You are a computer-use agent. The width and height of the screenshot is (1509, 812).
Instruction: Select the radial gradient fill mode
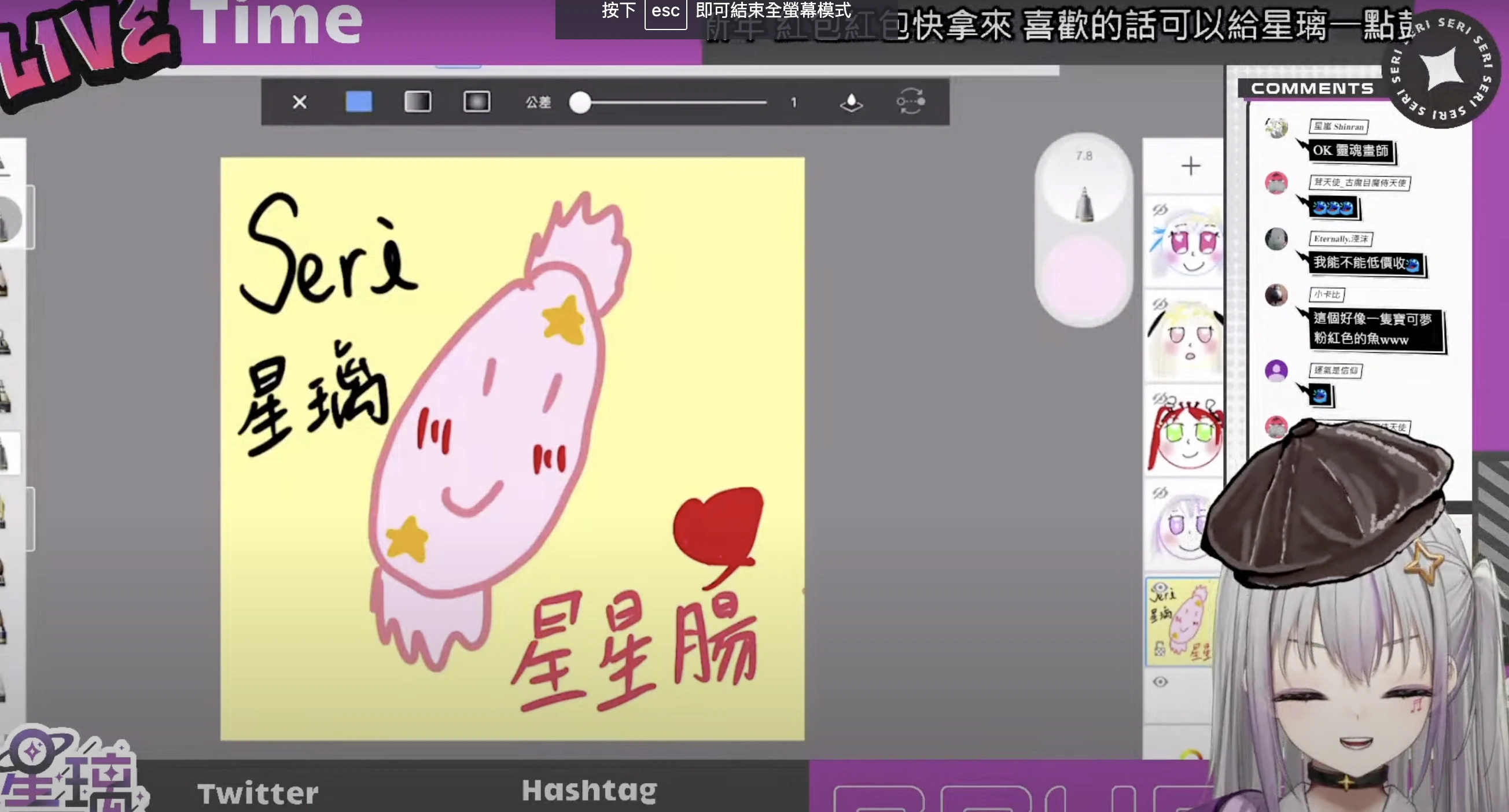click(476, 102)
